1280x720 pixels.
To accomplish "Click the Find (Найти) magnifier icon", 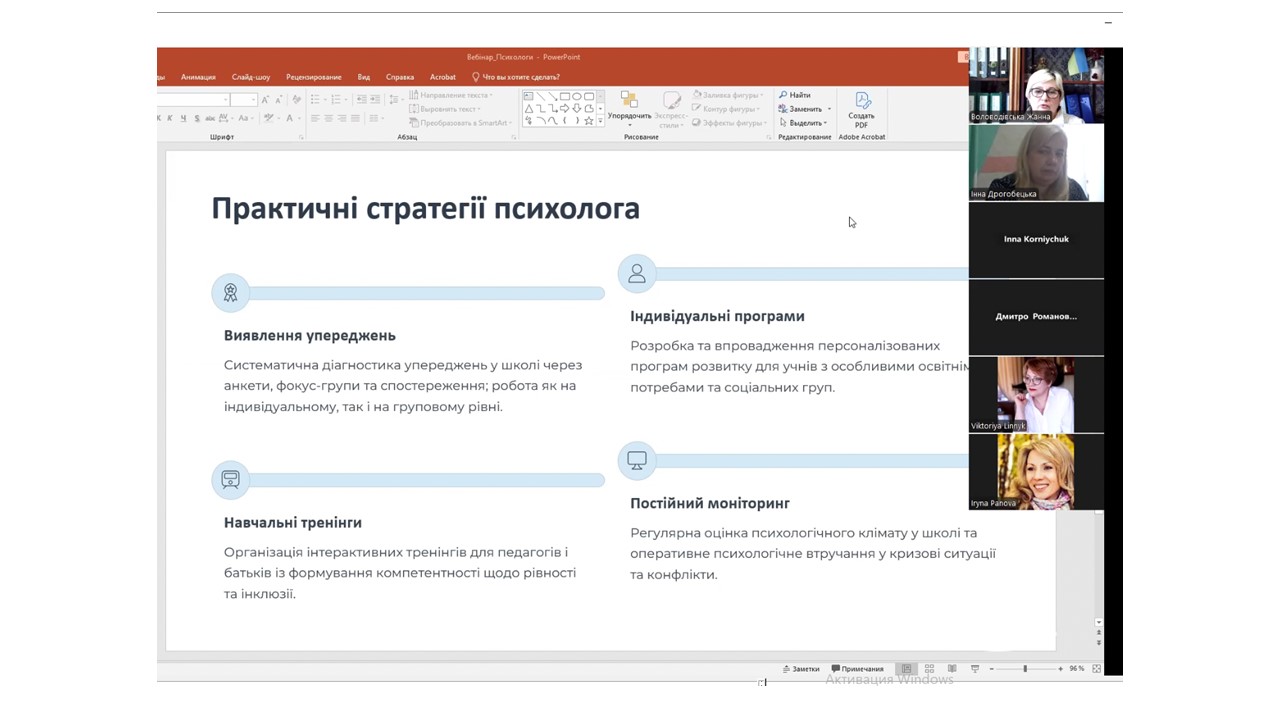I will (784, 95).
